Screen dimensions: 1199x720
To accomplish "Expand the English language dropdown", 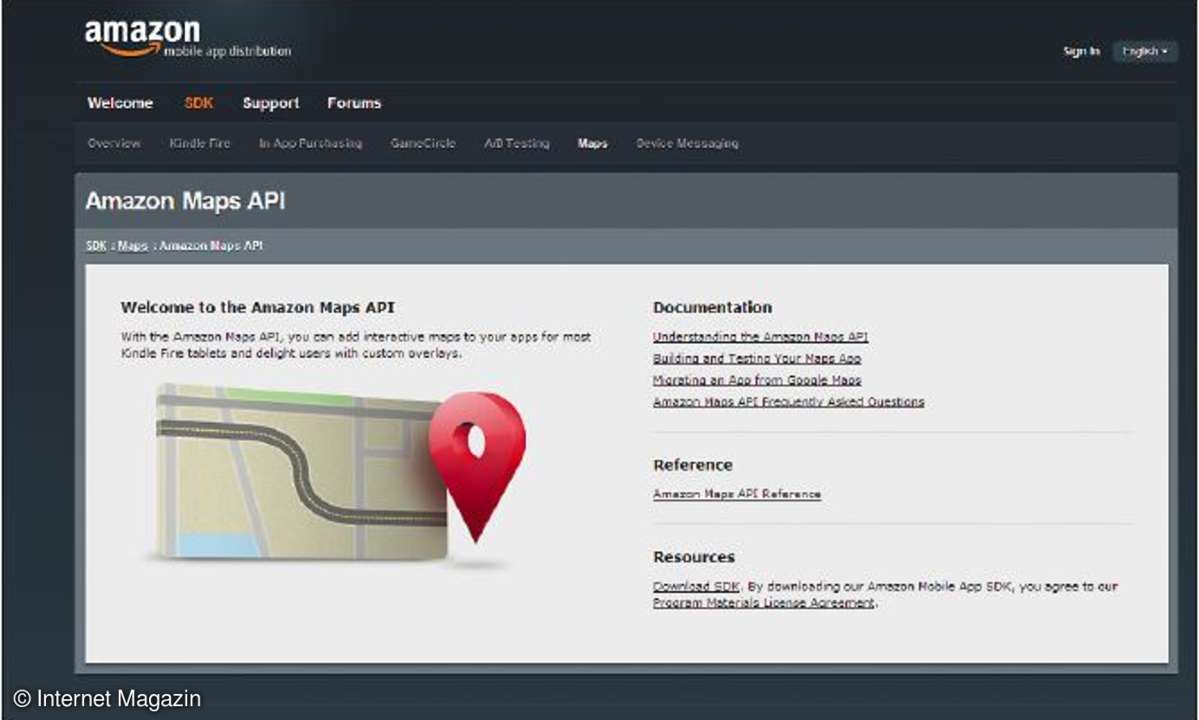I will coord(1145,51).
